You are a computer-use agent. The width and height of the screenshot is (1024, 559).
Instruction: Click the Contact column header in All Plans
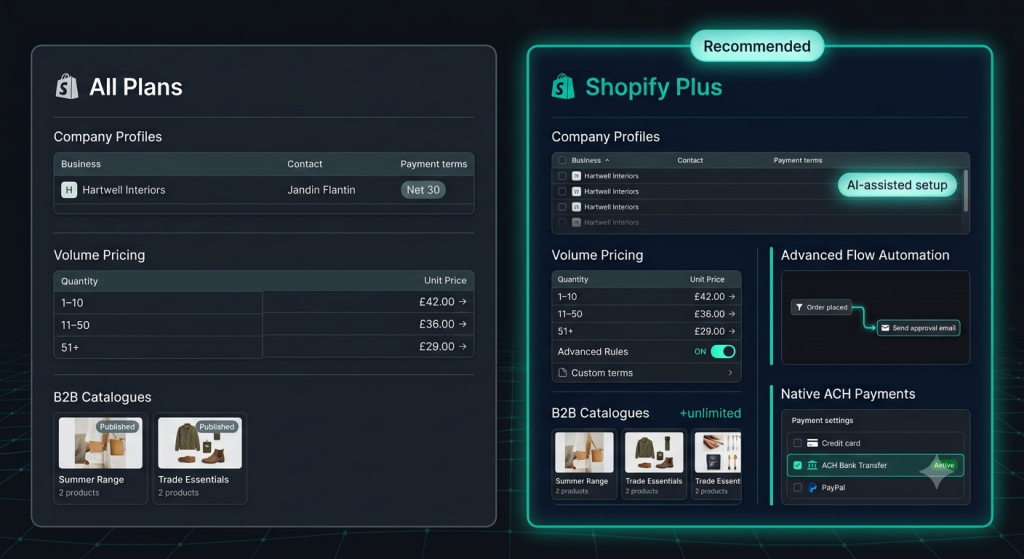coord(304,164)
